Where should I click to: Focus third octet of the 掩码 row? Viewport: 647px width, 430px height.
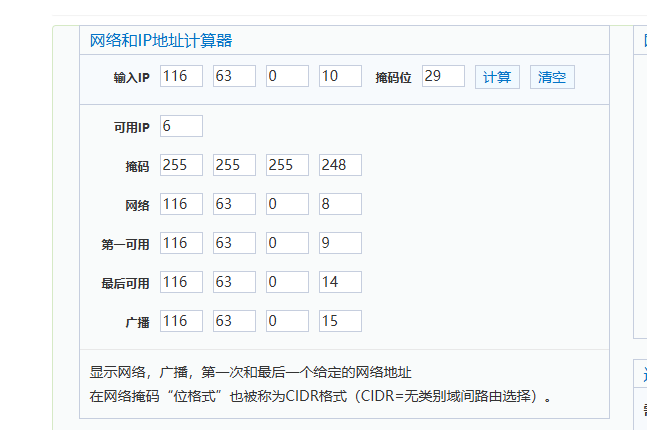[287, 165]
